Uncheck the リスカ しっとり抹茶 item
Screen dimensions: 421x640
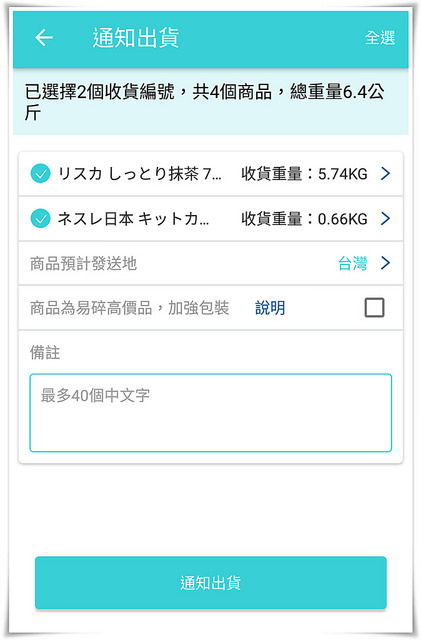[x=40, y=173]
